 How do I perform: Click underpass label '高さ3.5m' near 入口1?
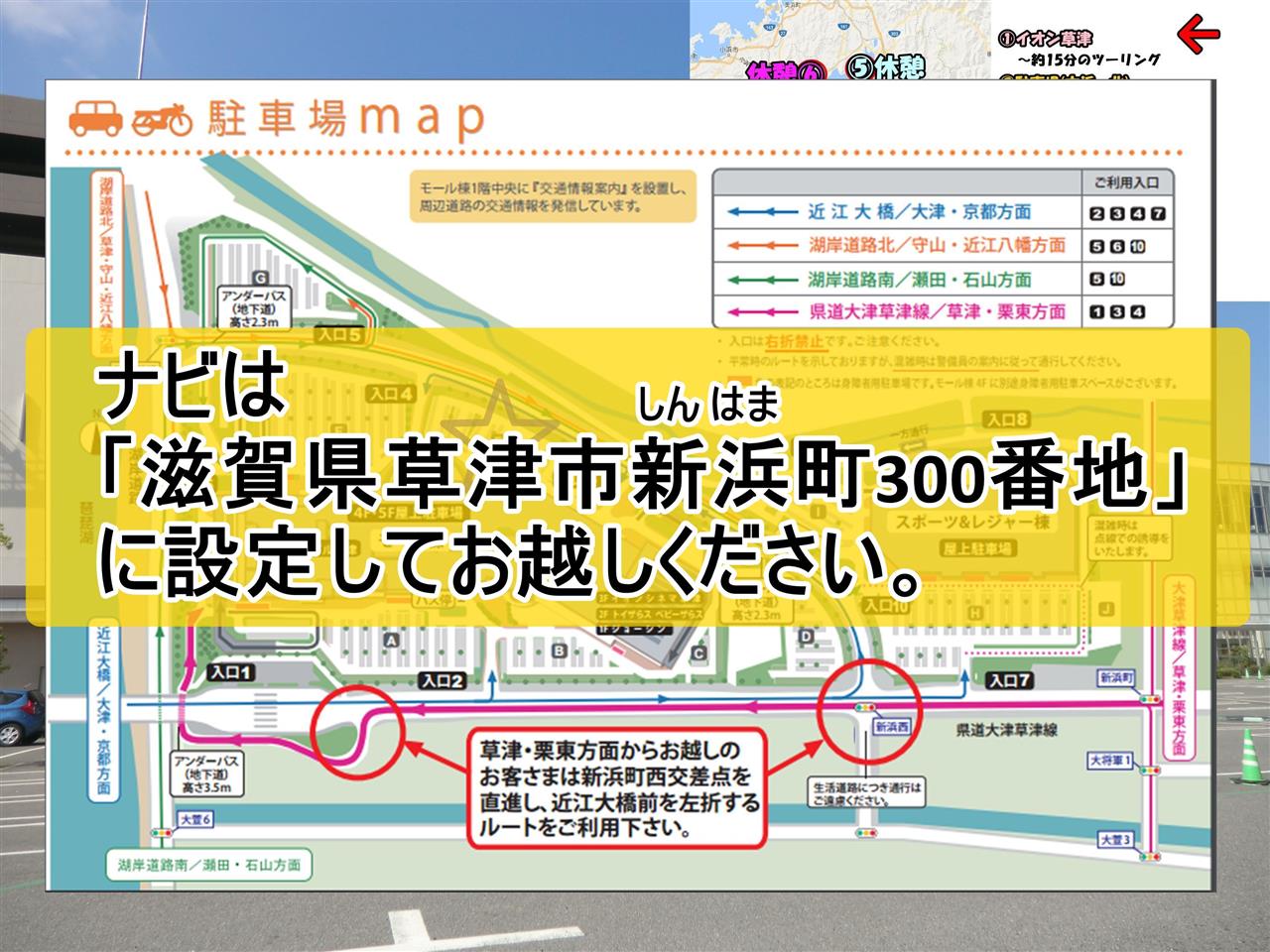click(205, 787)
